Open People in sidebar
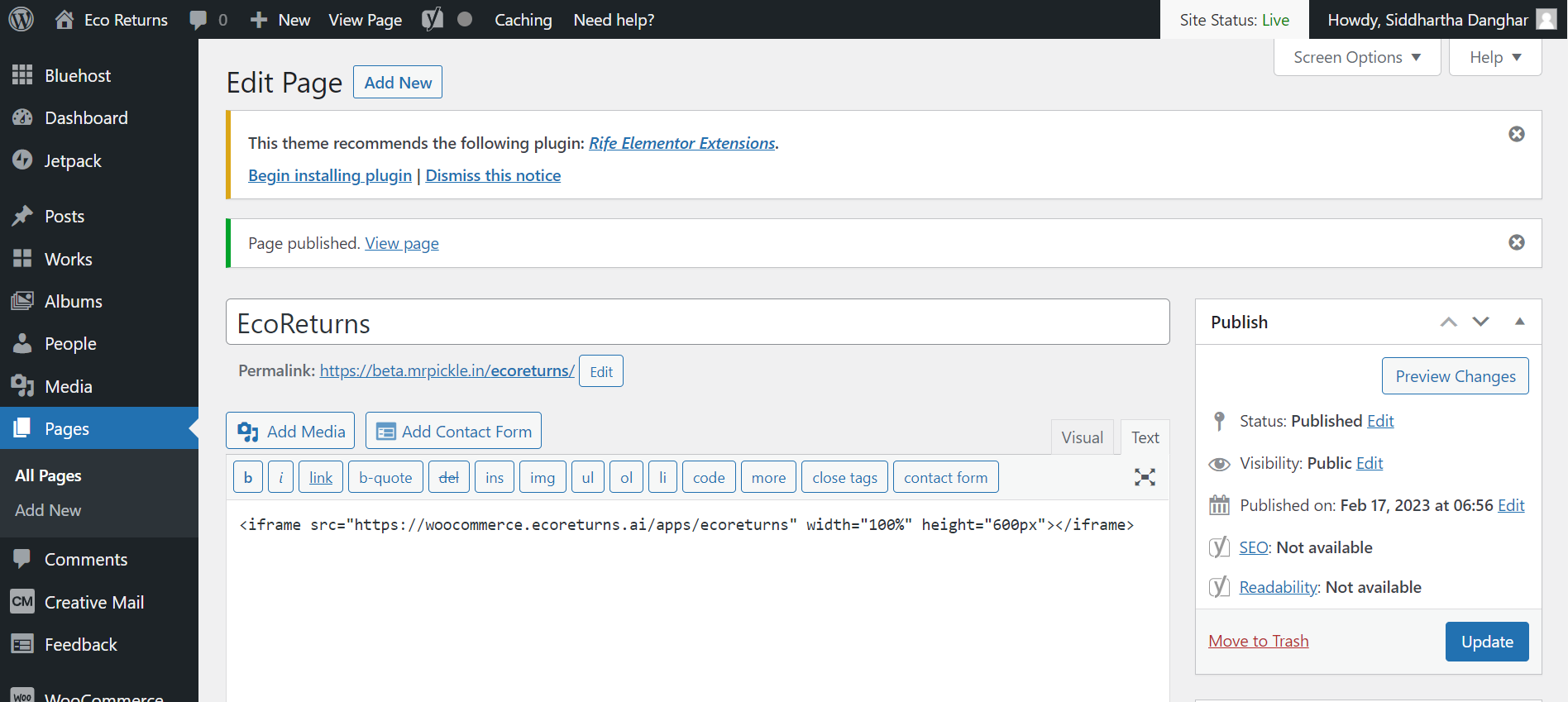Screen dimensions: 1568x702 click(x=99, y=343)
